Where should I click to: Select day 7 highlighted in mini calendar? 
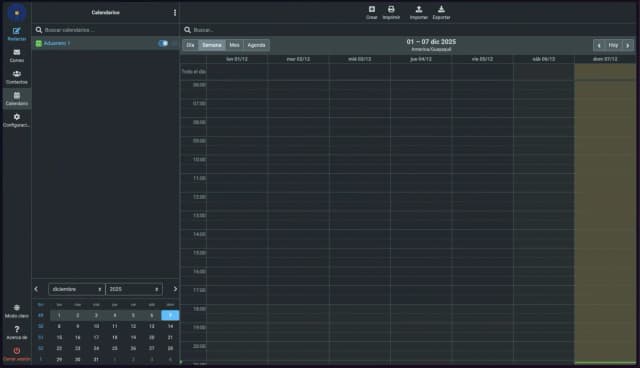(x=170, y=315)
